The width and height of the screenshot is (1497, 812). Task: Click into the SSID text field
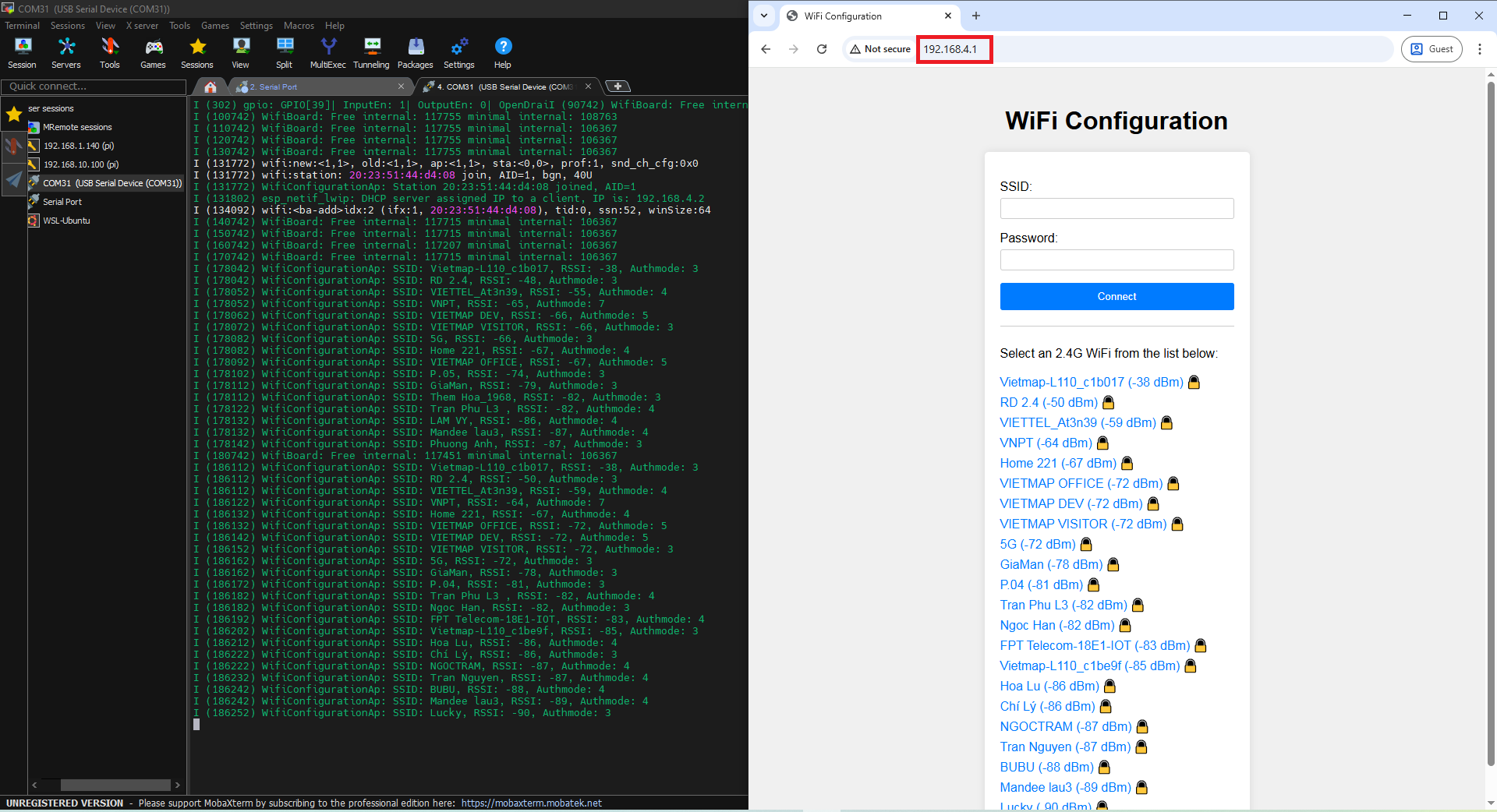(1117, 208)
